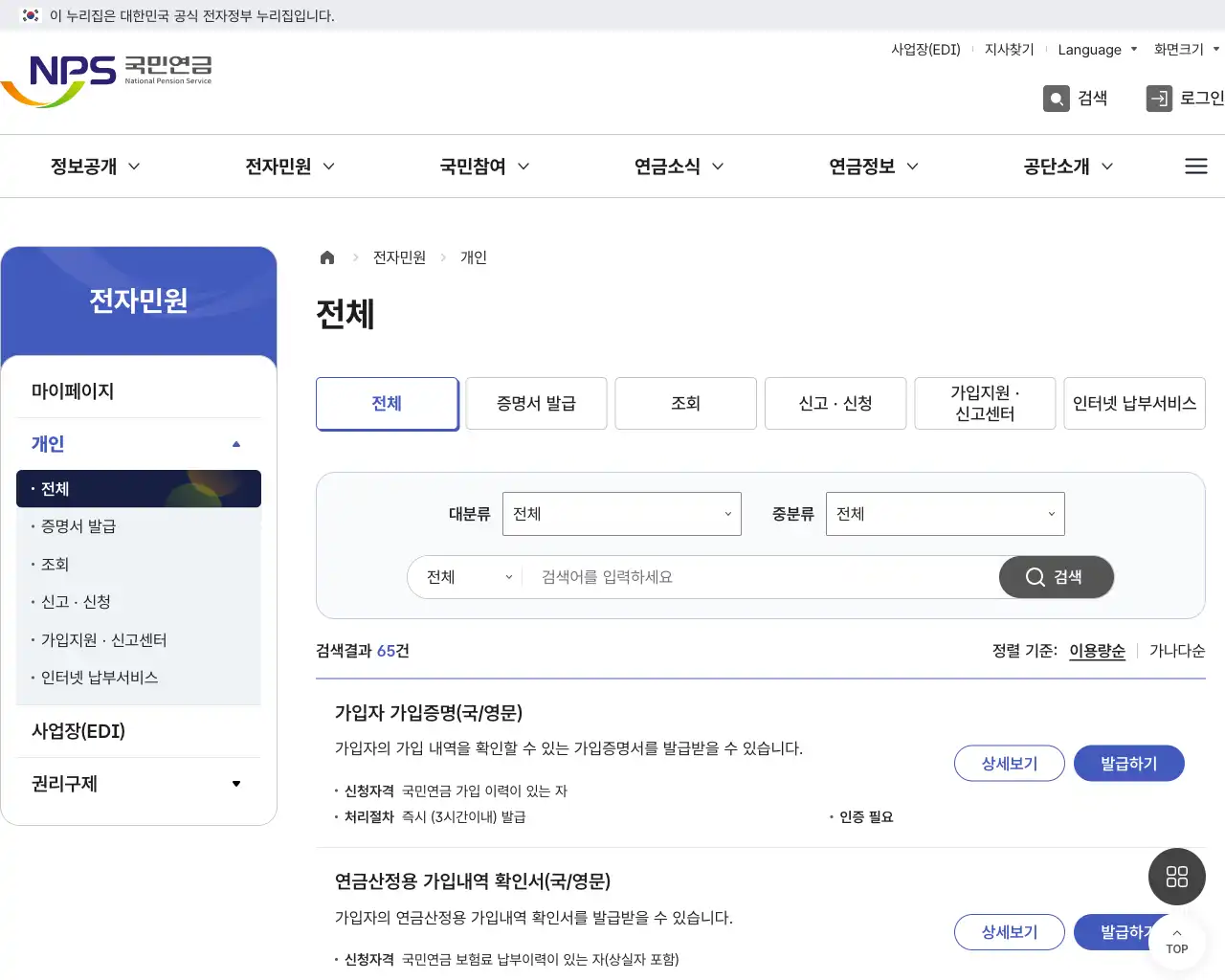Select the 증명서 발급 tab
Viewport: 1225px width, 980px height.
coord(536,404)
